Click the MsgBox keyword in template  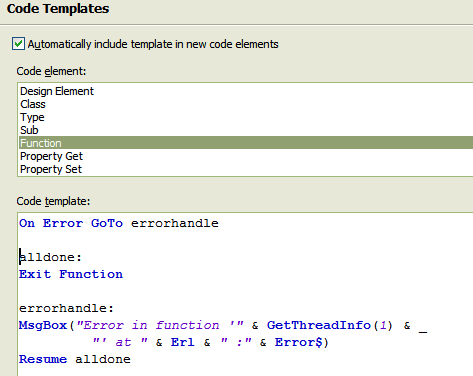(43, 325)
